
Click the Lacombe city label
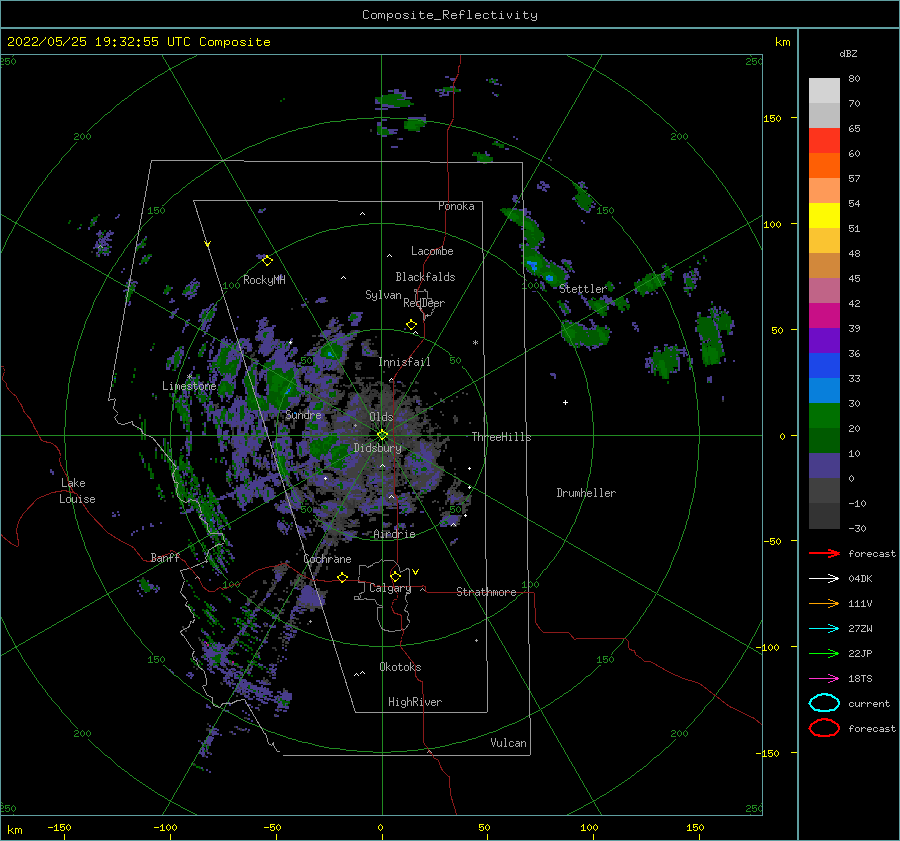pos(432,251)
